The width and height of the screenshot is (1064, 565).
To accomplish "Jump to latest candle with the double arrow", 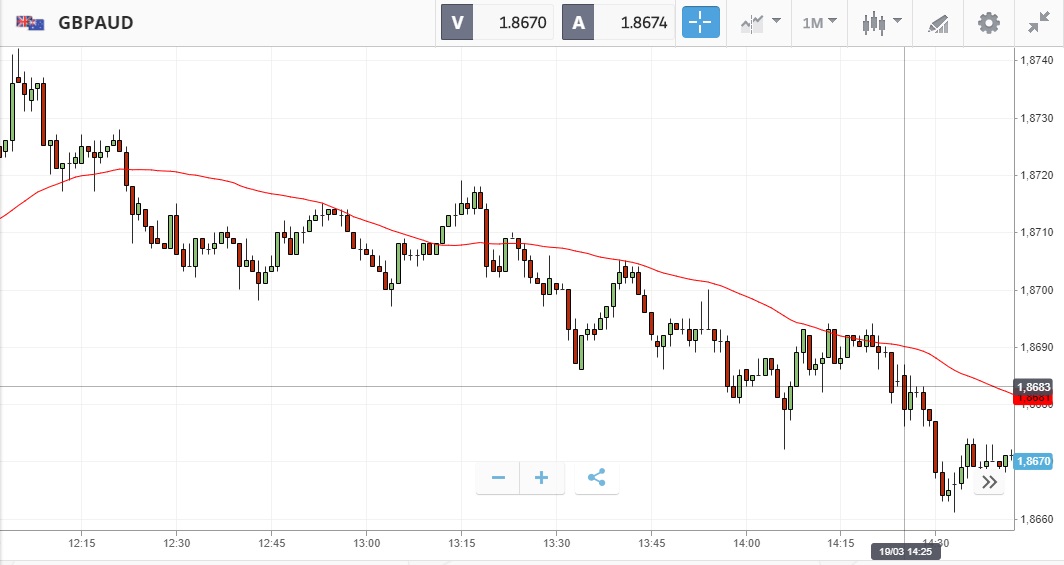I will (989, 483).
